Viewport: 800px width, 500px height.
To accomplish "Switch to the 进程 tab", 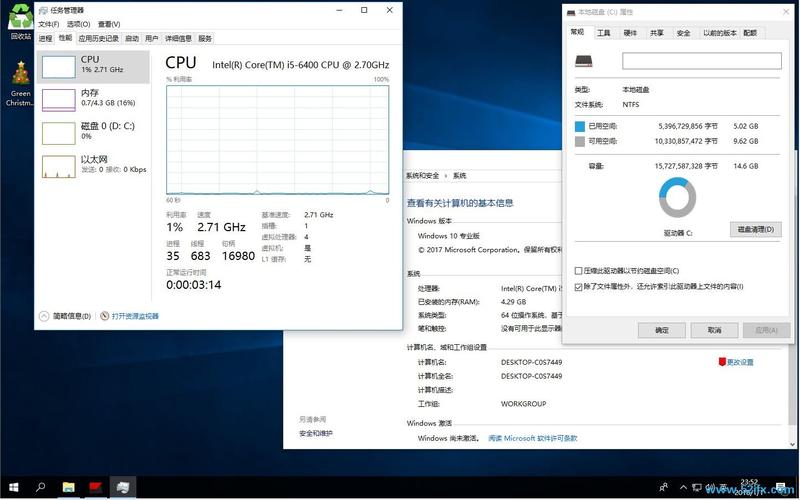I will pyautogui.click(x=46, y=38).
